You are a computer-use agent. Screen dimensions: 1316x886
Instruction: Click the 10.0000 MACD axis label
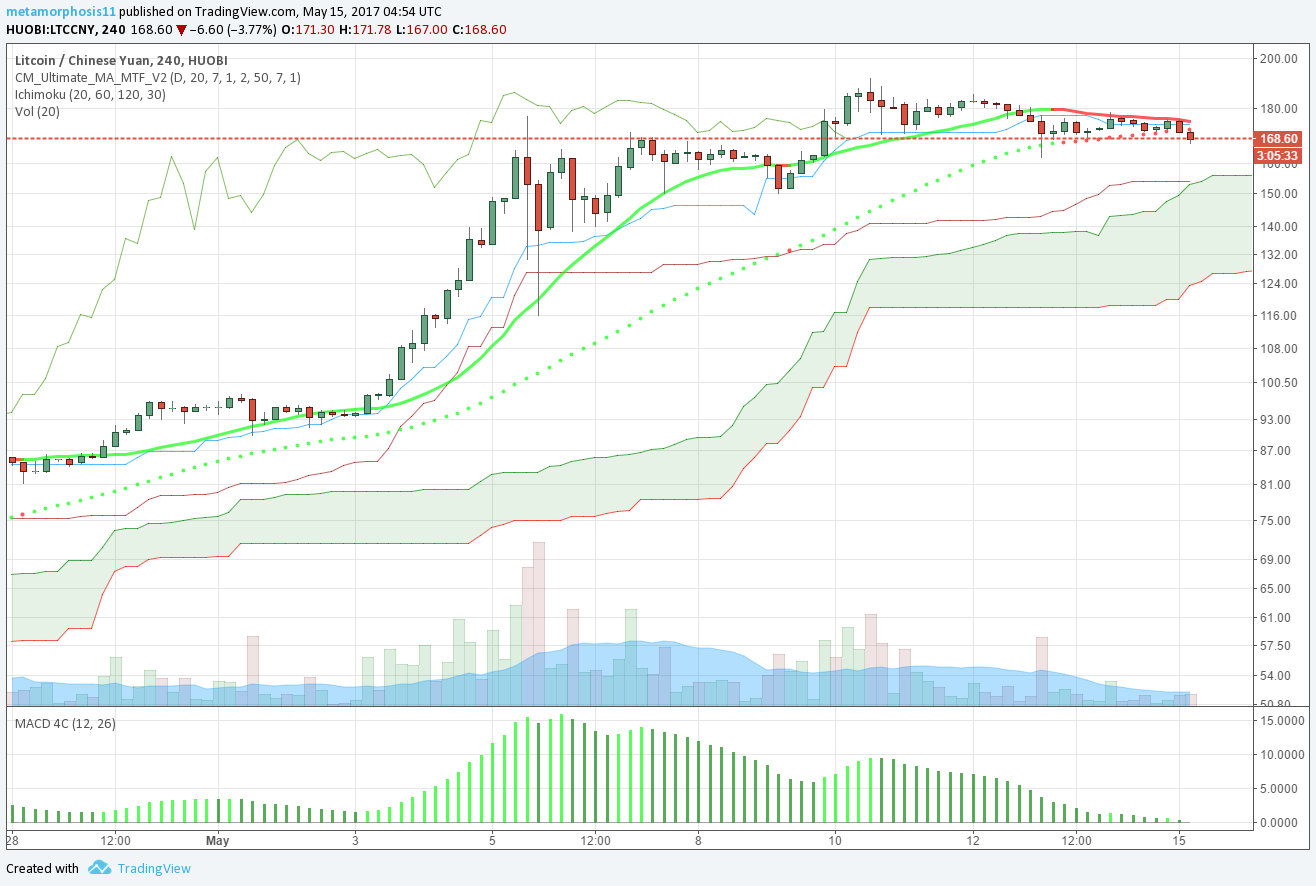(1282, 755)
